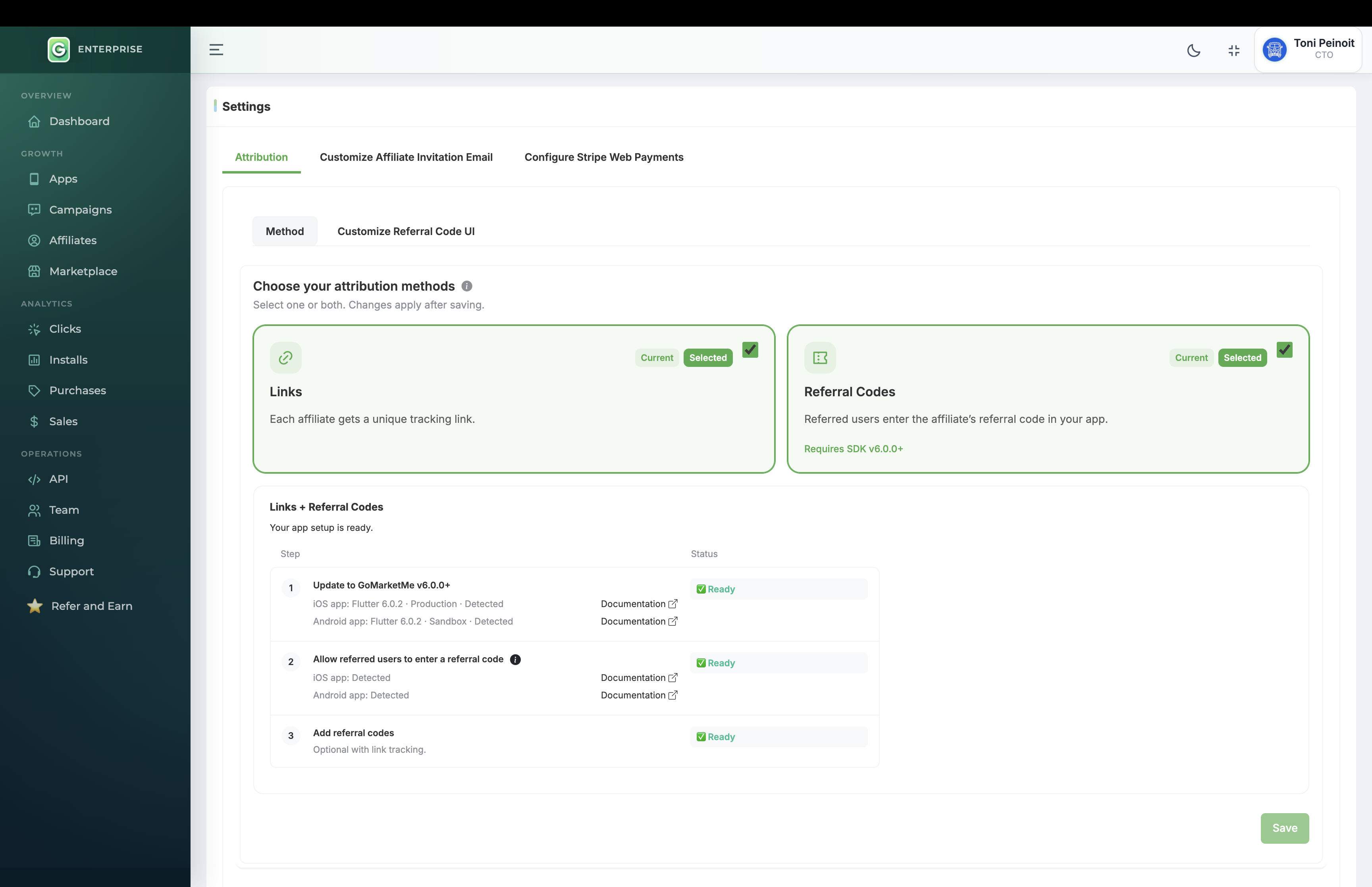Uncheck the Referral Codes method checkbox
Screen dimensions: 1372x887
[1285, 350]
